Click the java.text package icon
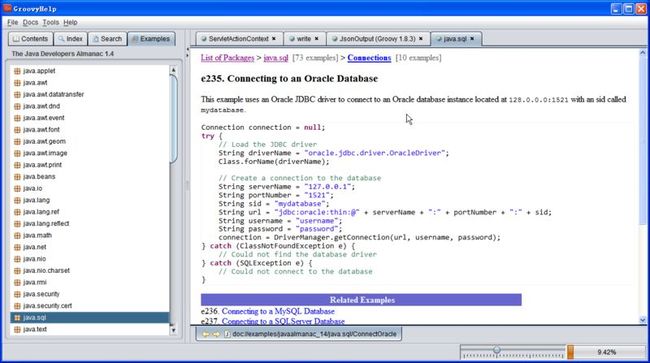Image resolution: width=650 pixels, height=363 pixels. [x=17, y=329]
